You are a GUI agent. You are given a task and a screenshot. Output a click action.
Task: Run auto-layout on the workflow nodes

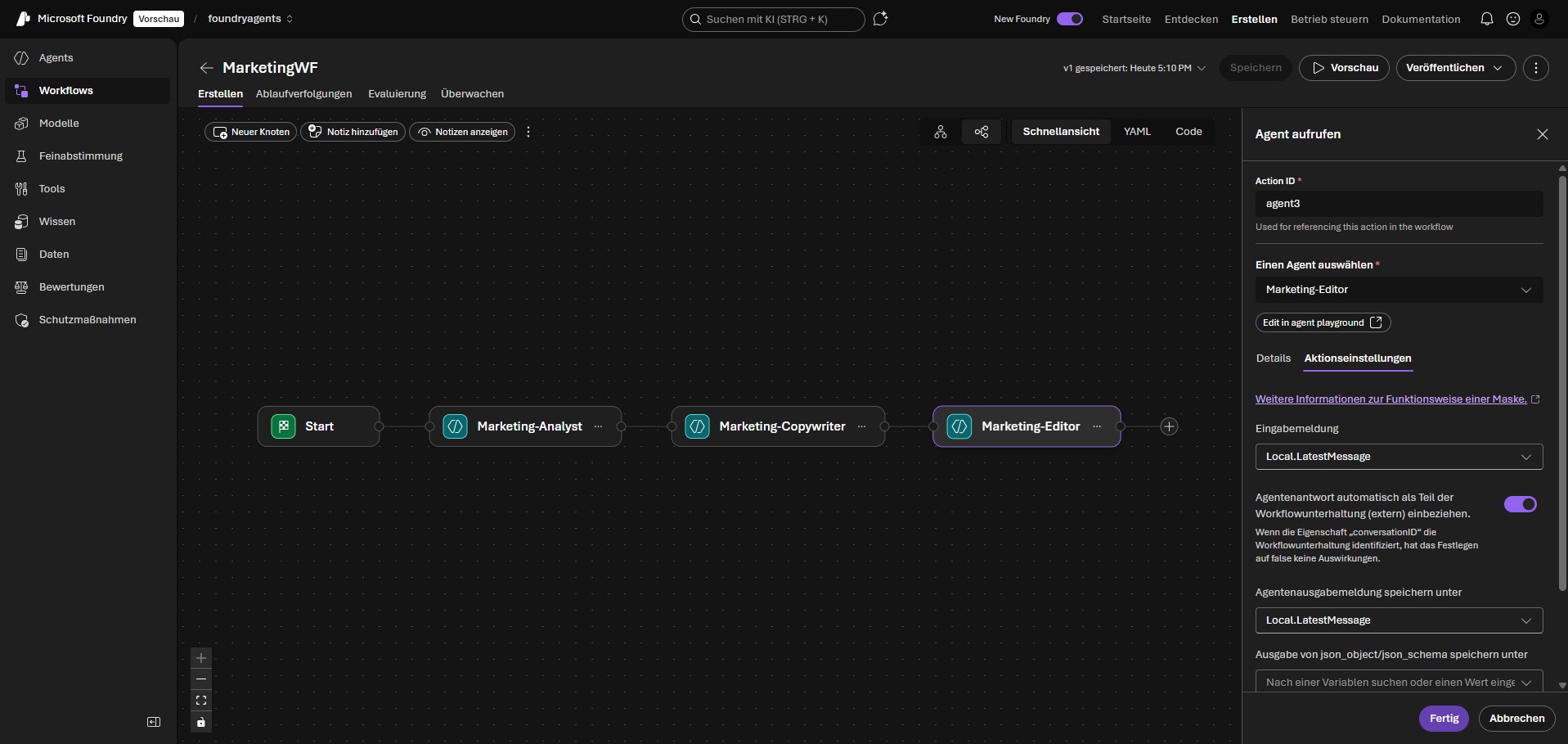pyautogui.click(x=941, y=132)
